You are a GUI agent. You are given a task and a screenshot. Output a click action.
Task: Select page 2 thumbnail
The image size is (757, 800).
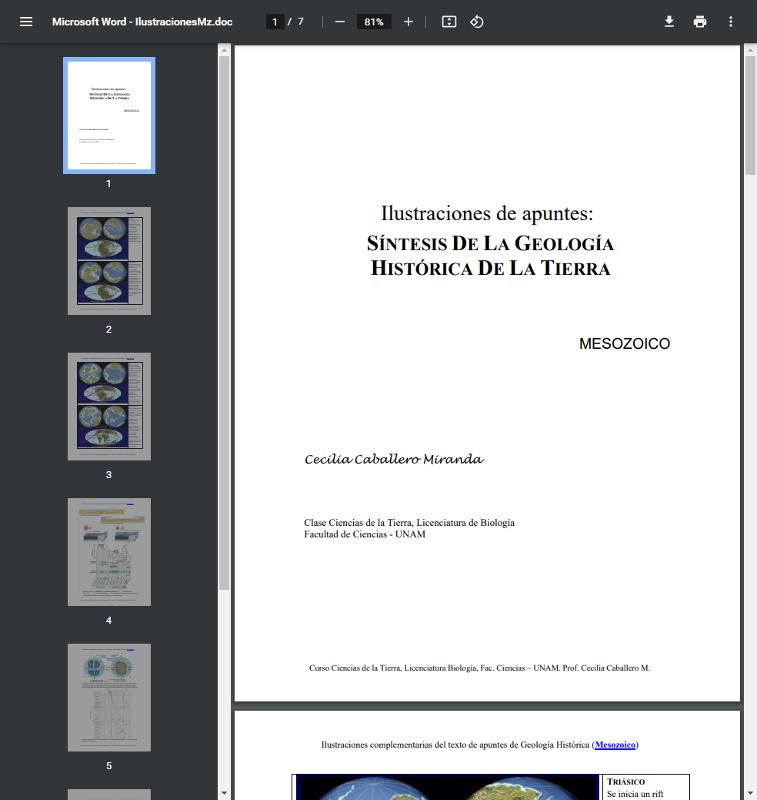pyautogui.click(x=109, y=261)
